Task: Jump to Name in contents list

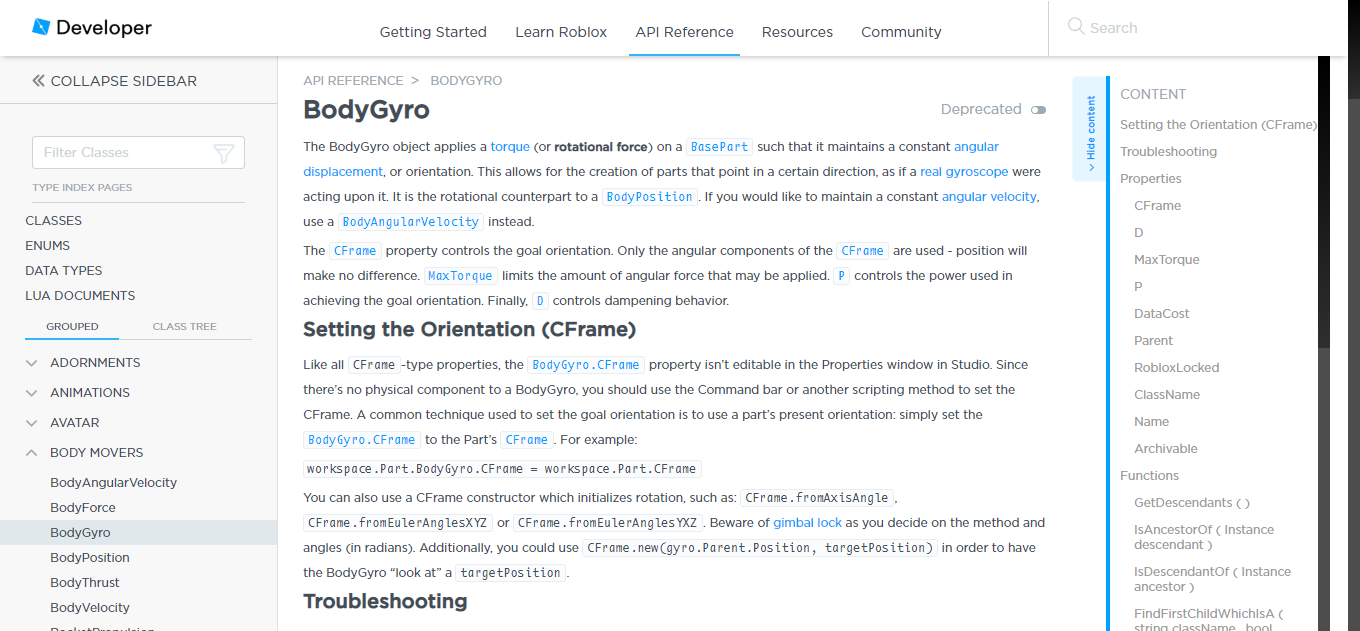Action: (1151, 422)
